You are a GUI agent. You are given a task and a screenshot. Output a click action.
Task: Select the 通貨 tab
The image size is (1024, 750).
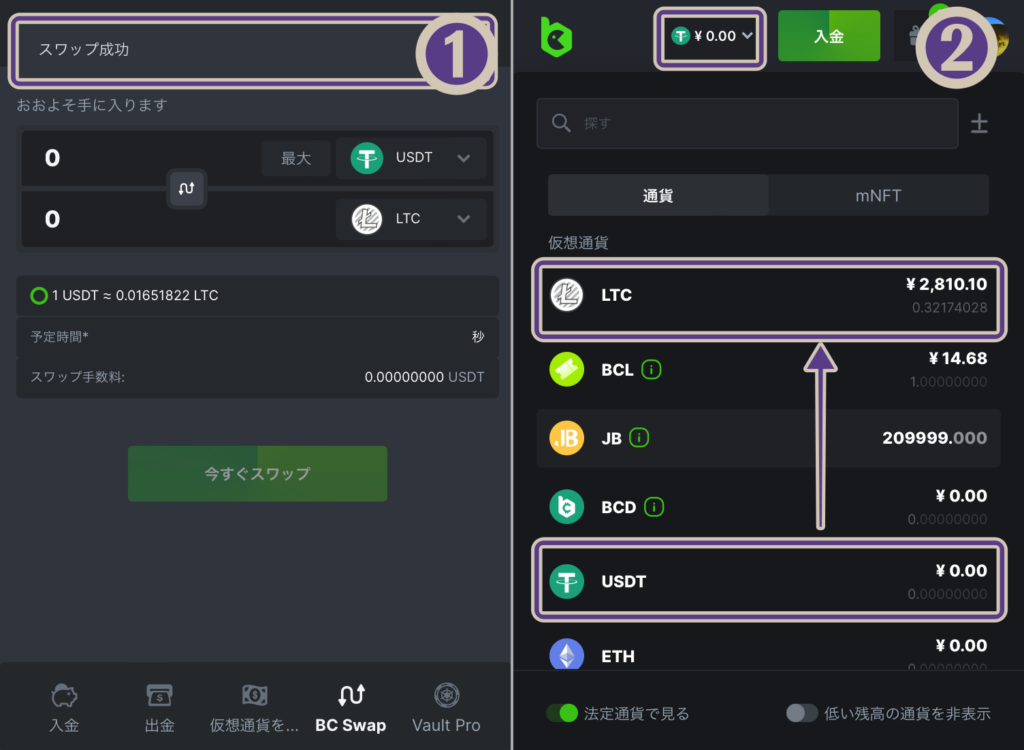(658, 195)
